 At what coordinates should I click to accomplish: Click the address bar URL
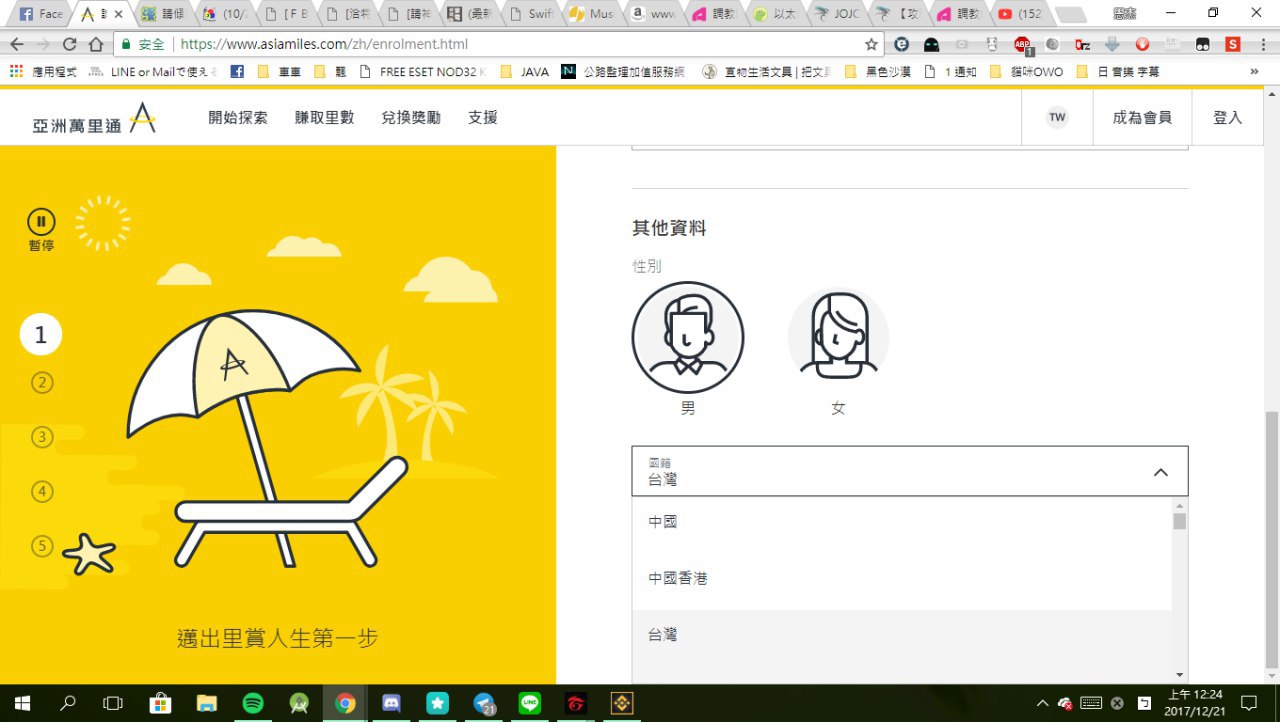[x=324, y=44]
